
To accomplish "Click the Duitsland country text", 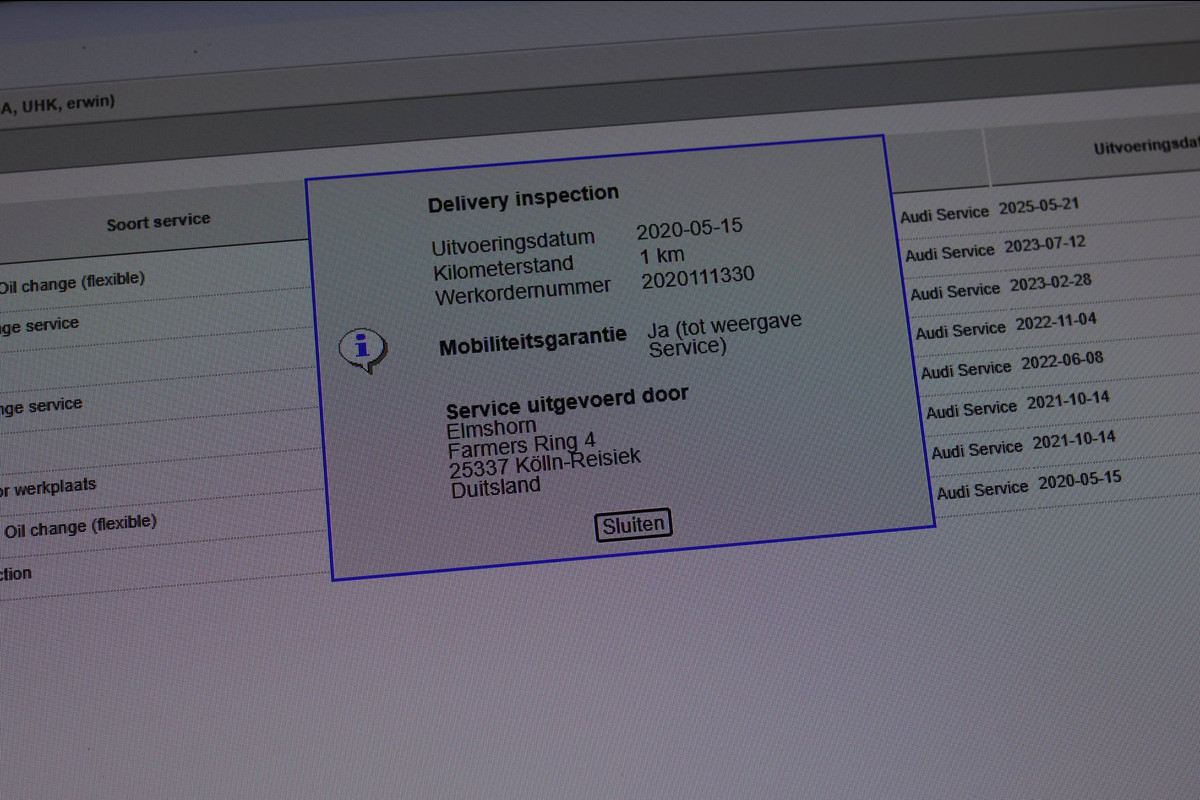I will point(495,488).
